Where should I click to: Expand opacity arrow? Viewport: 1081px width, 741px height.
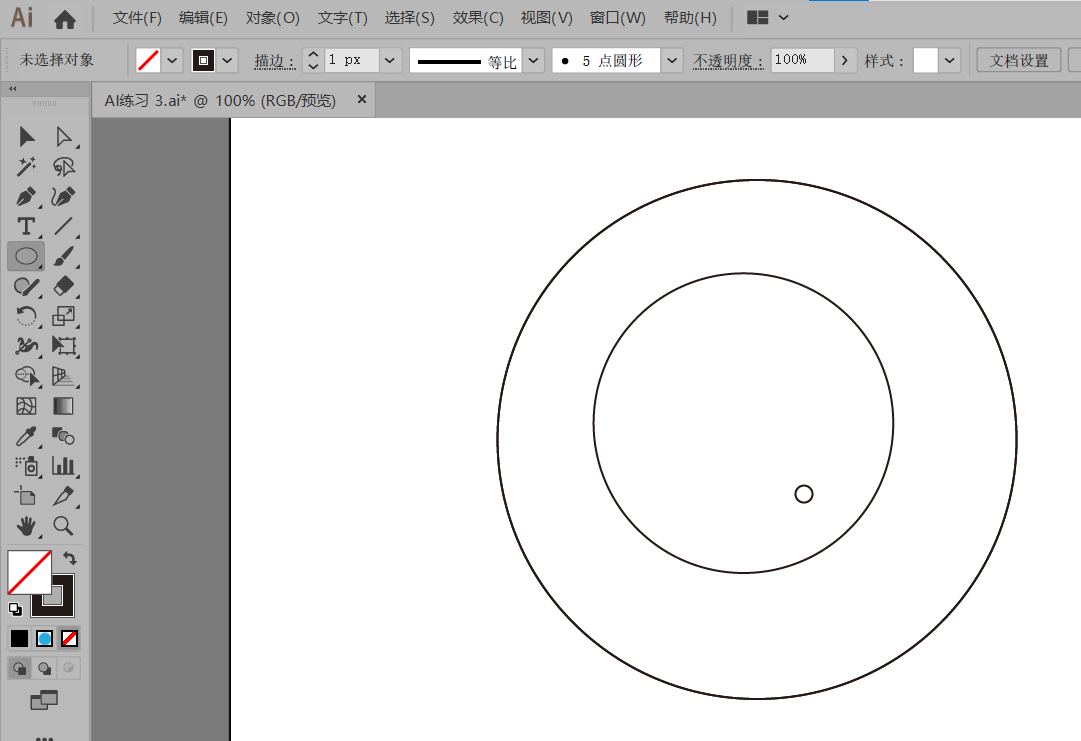click(x=845, y=61)
